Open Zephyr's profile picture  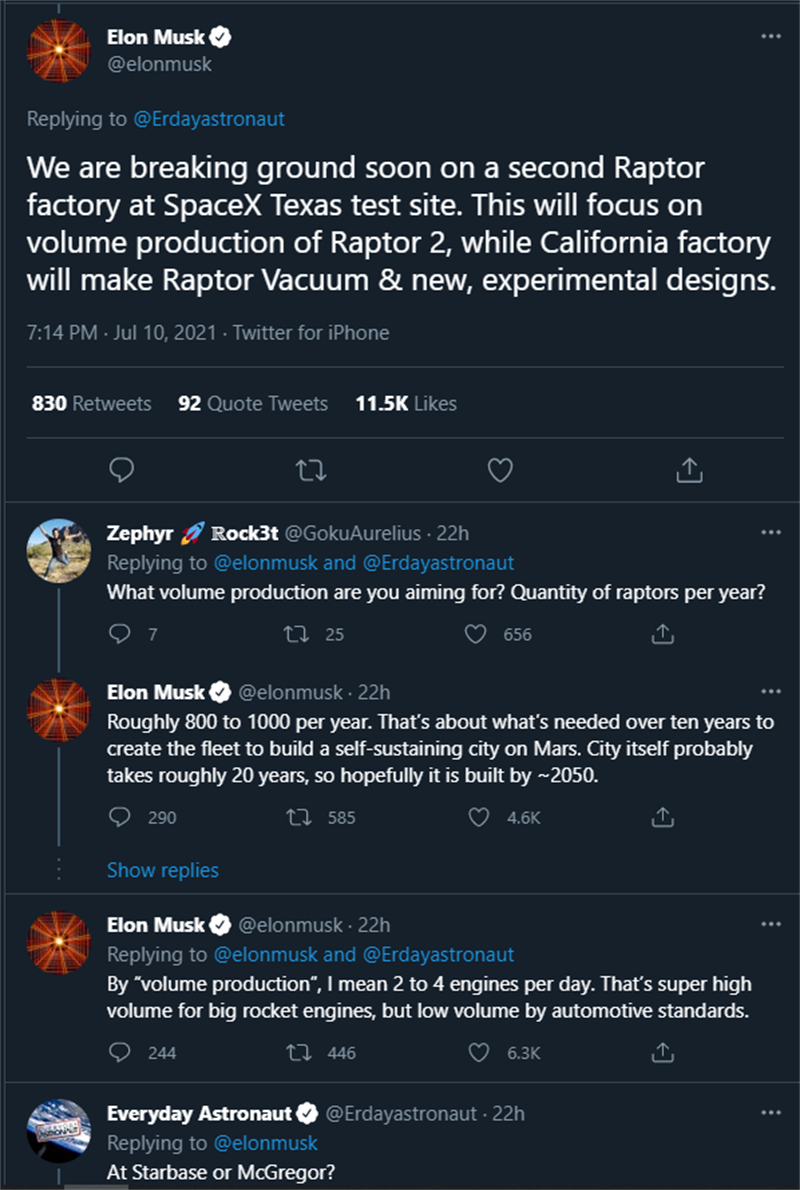click(x=57, y=549)
